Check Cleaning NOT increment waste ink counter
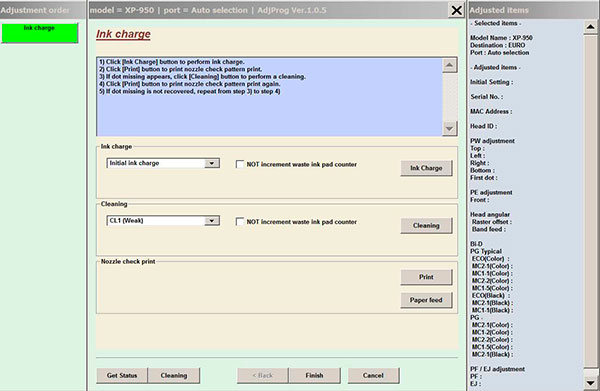This screenshot has width=600, height=391. pos(240,222)
